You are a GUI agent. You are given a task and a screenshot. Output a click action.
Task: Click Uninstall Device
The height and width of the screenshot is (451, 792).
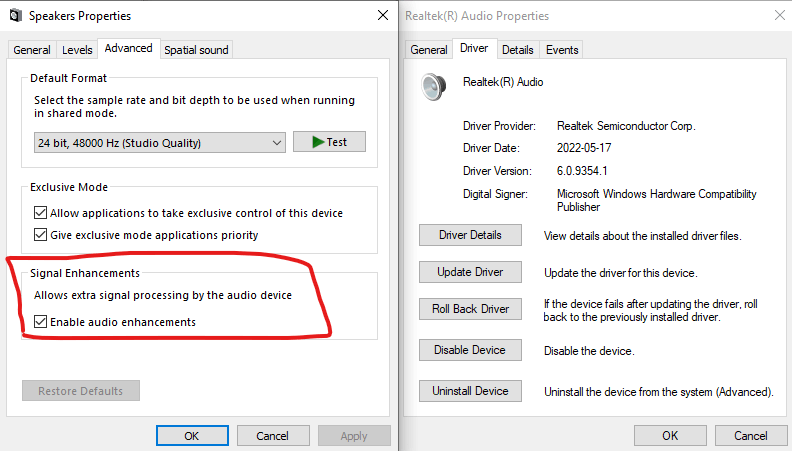pyautogui.click(x=470, y=391)
